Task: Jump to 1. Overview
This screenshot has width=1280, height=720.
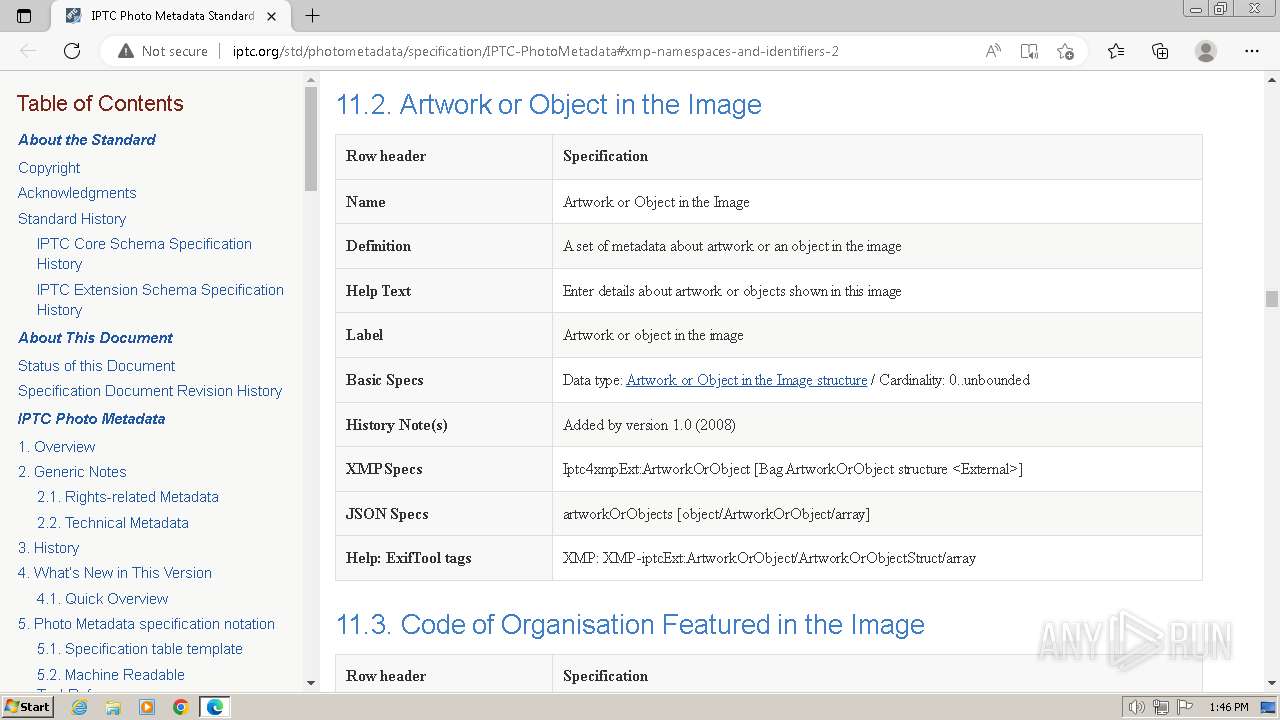Action: 57,447
